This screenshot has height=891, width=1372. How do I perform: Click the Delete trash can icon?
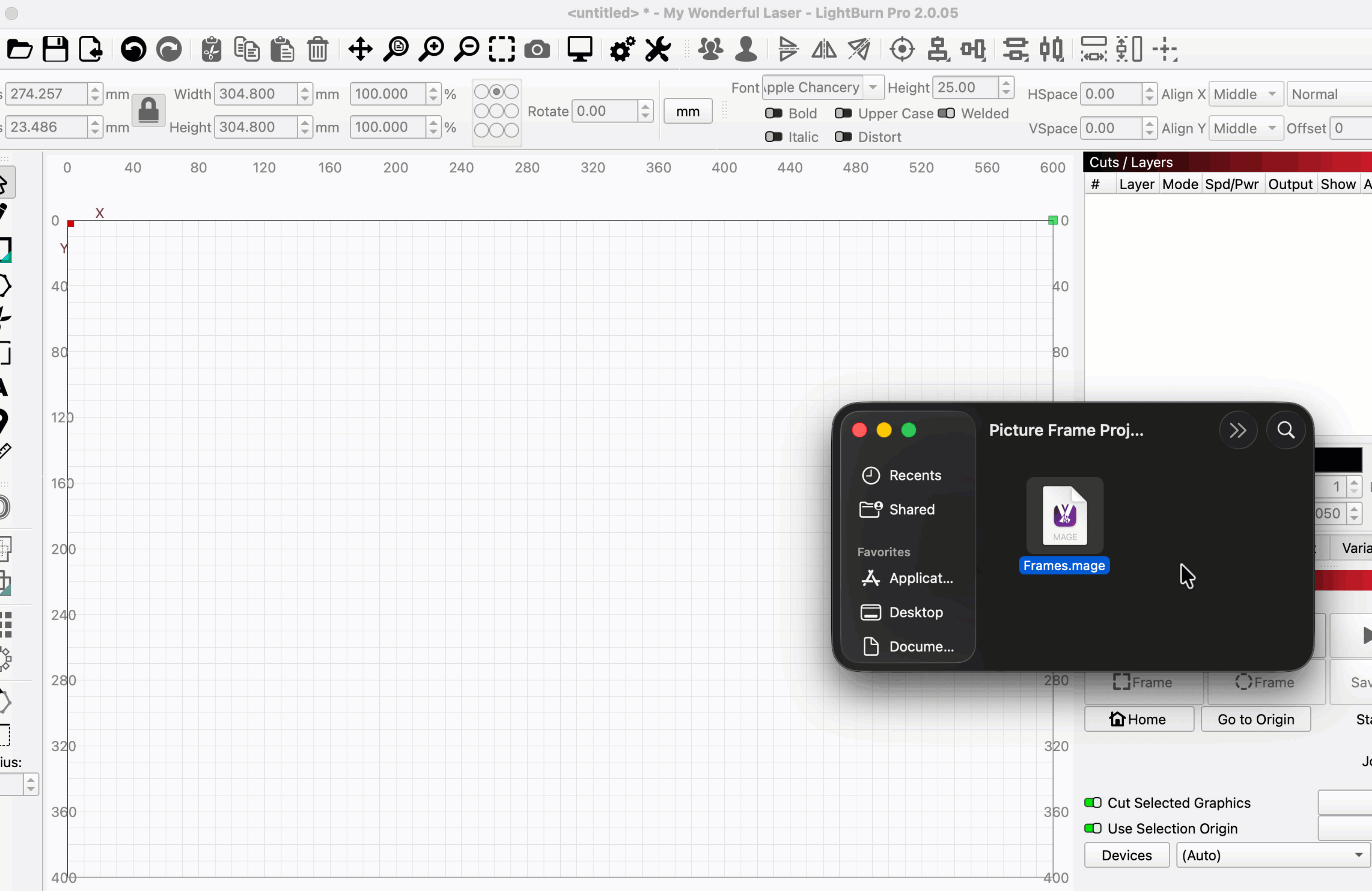pos(318,49)
